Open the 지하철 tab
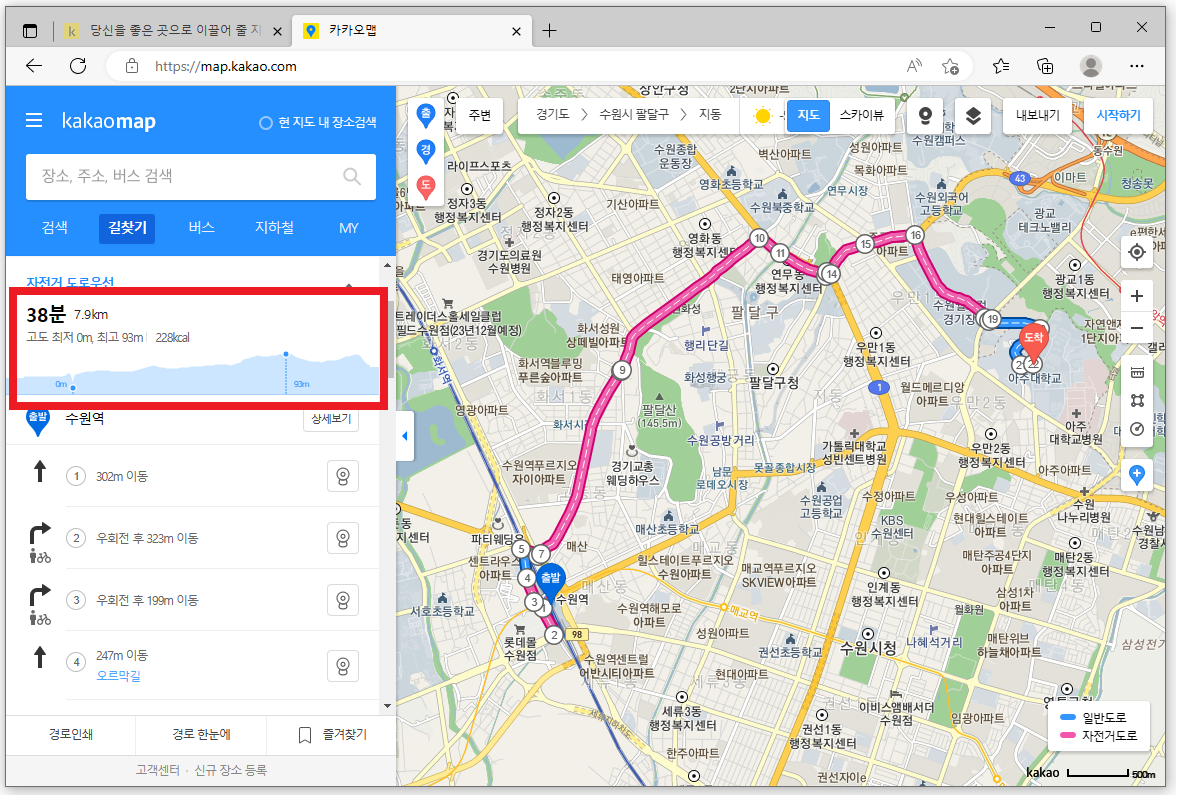 click(274, 228)
